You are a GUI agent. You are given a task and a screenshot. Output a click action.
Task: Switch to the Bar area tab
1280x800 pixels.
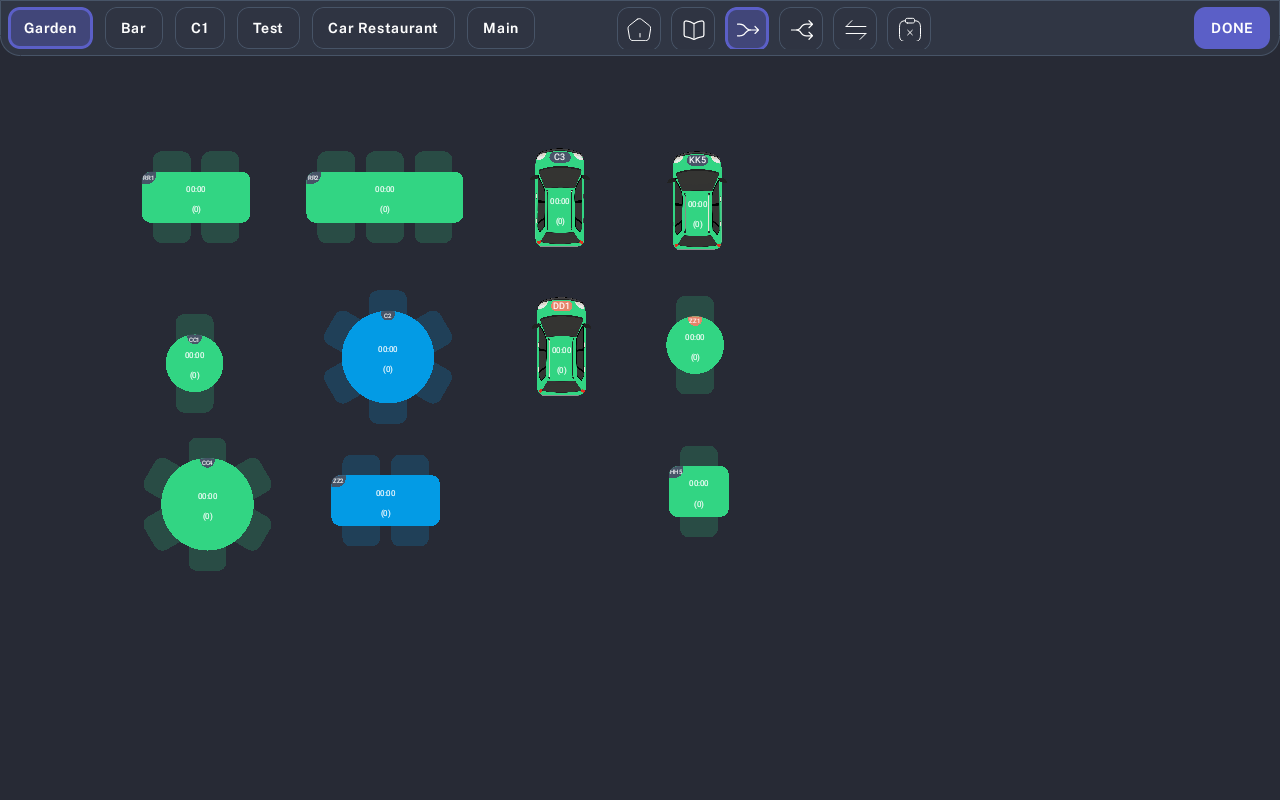point(134,28)
